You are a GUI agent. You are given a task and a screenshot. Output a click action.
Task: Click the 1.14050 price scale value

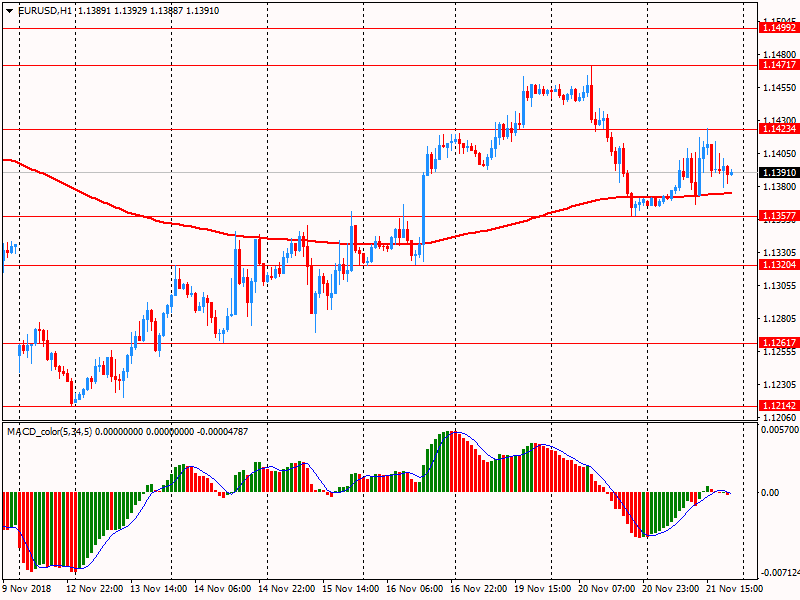(779, 153)
